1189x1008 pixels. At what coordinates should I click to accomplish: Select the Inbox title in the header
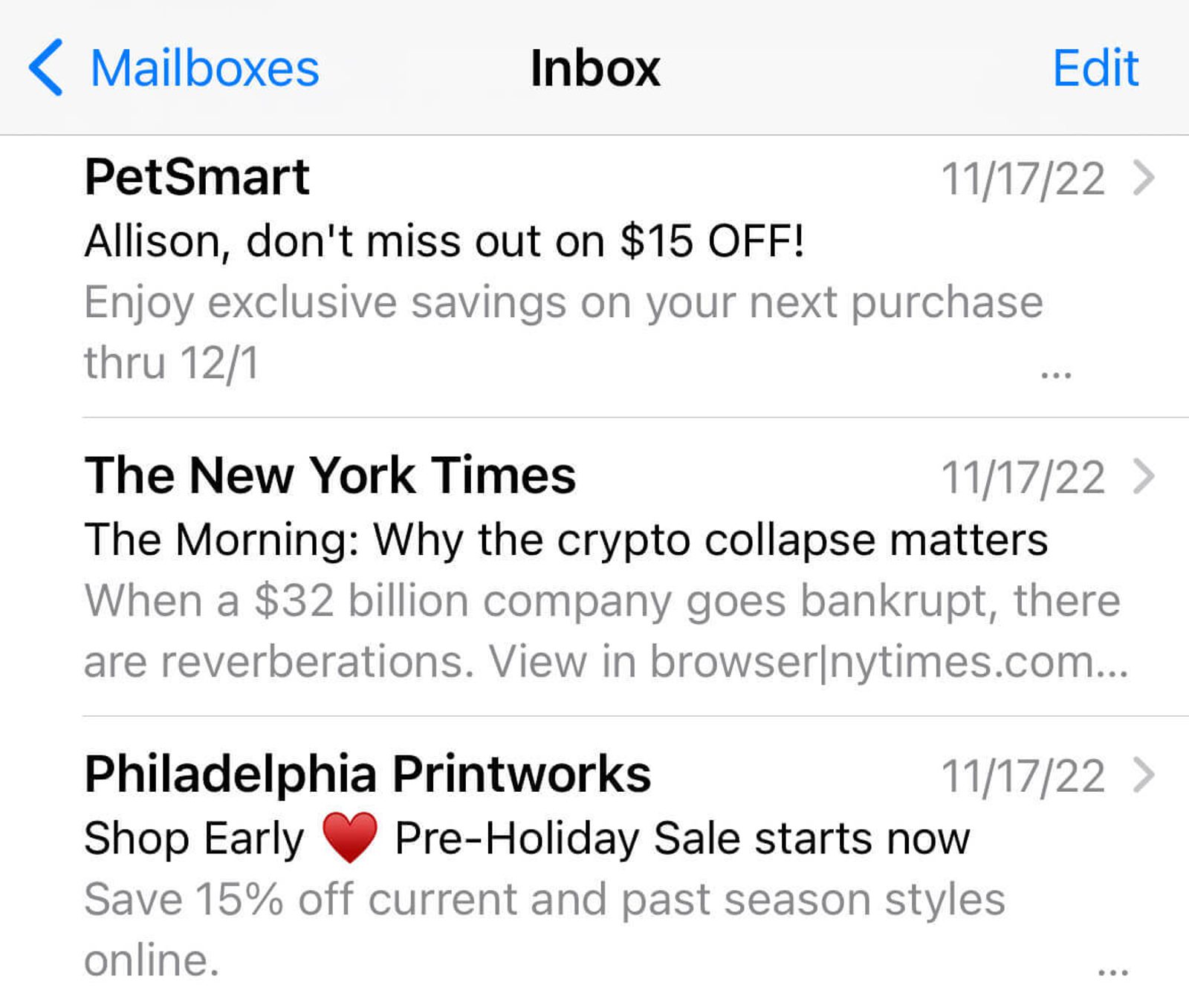pyautogui.click(x=594, y=68)
